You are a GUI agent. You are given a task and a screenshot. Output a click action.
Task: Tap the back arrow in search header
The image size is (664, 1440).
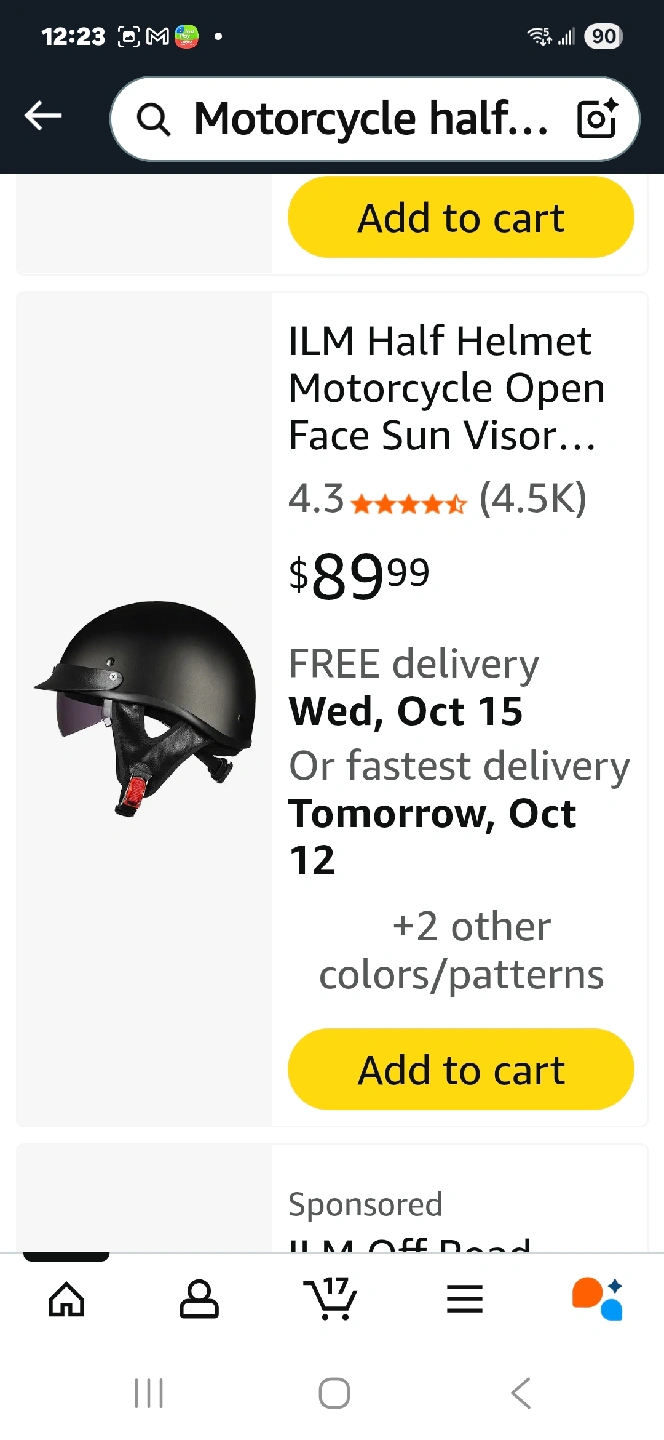(43, 117)
